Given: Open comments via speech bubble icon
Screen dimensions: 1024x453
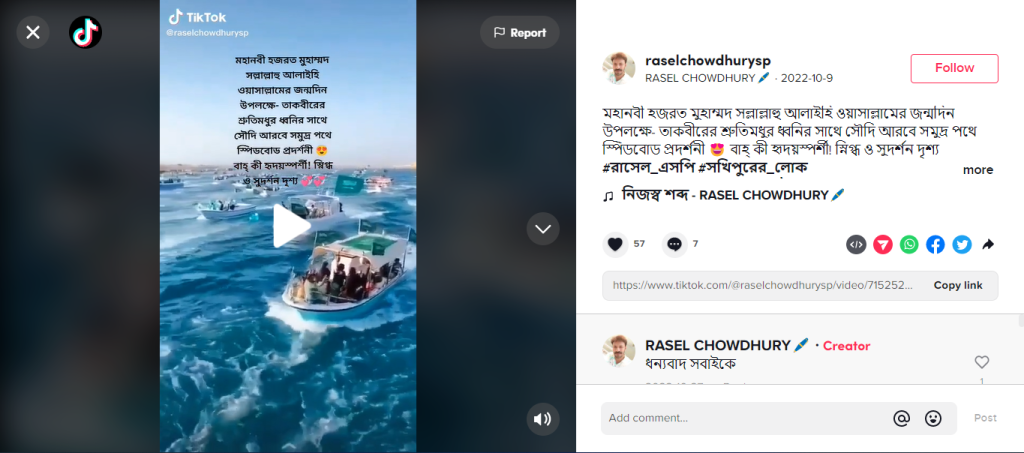Looking at the screenshot, I should [675, 244].
